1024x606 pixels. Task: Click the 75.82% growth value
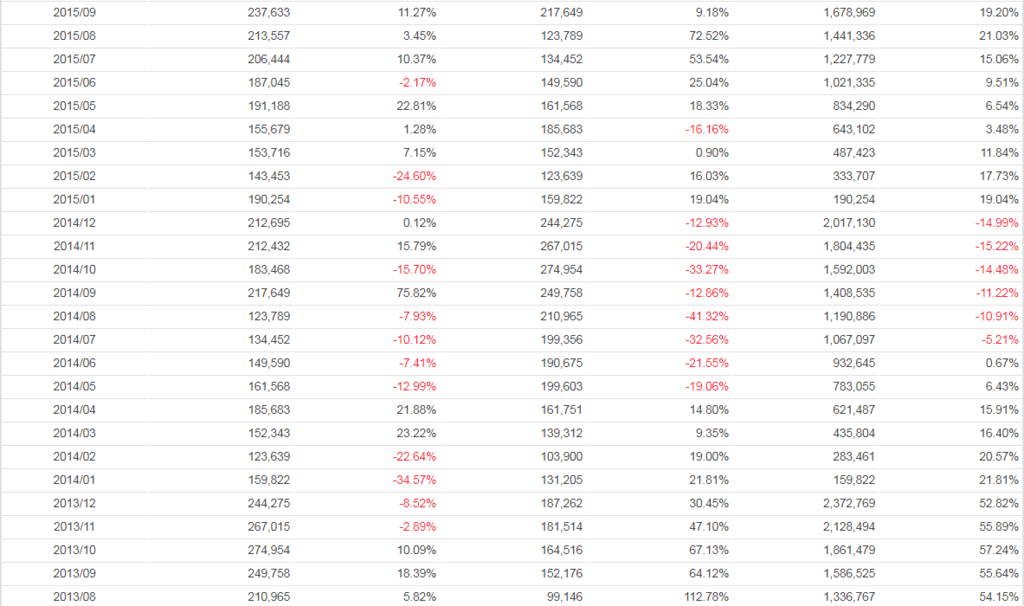(x=414, y=293)
